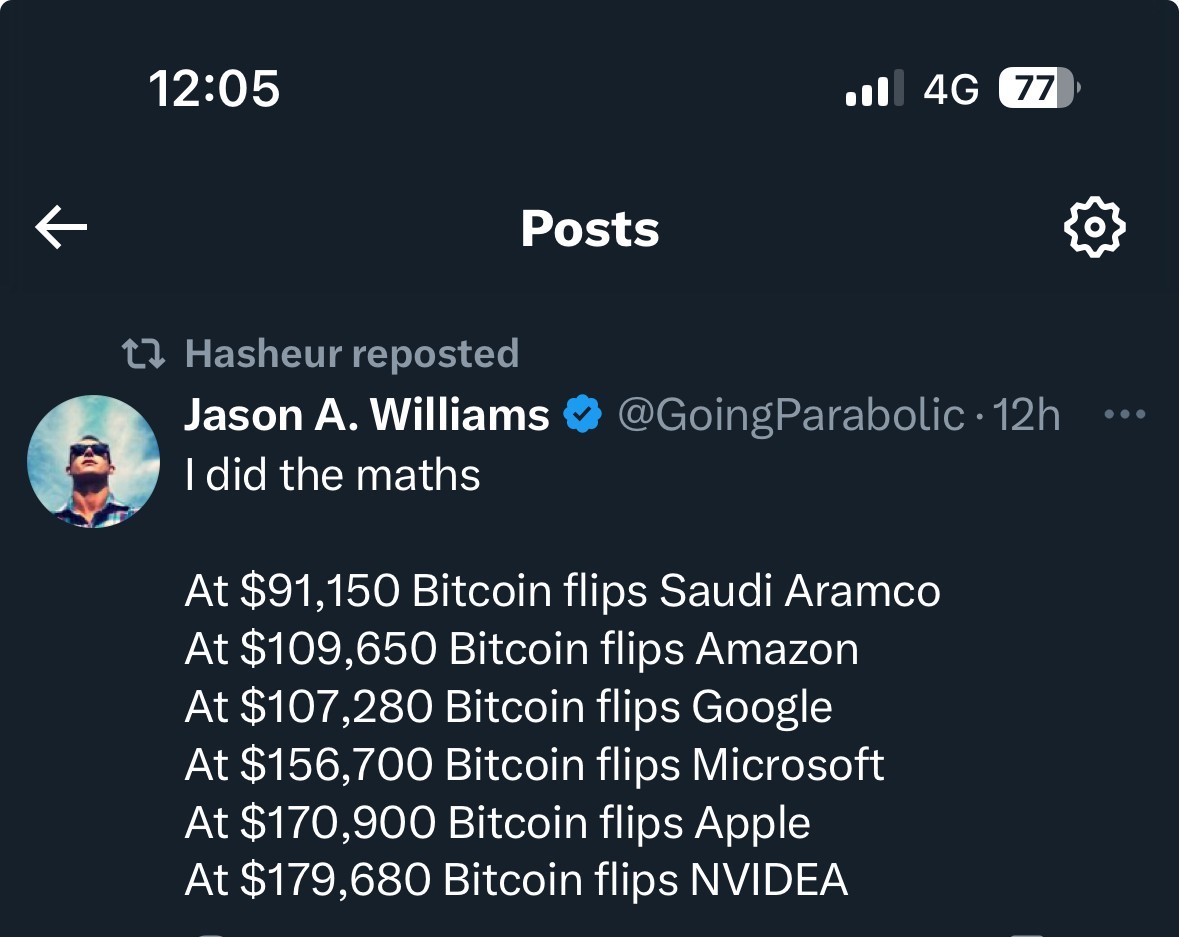Click the repost arrows icon
The height and width of the screenshot is (937, 1179).
pos(142,354)
